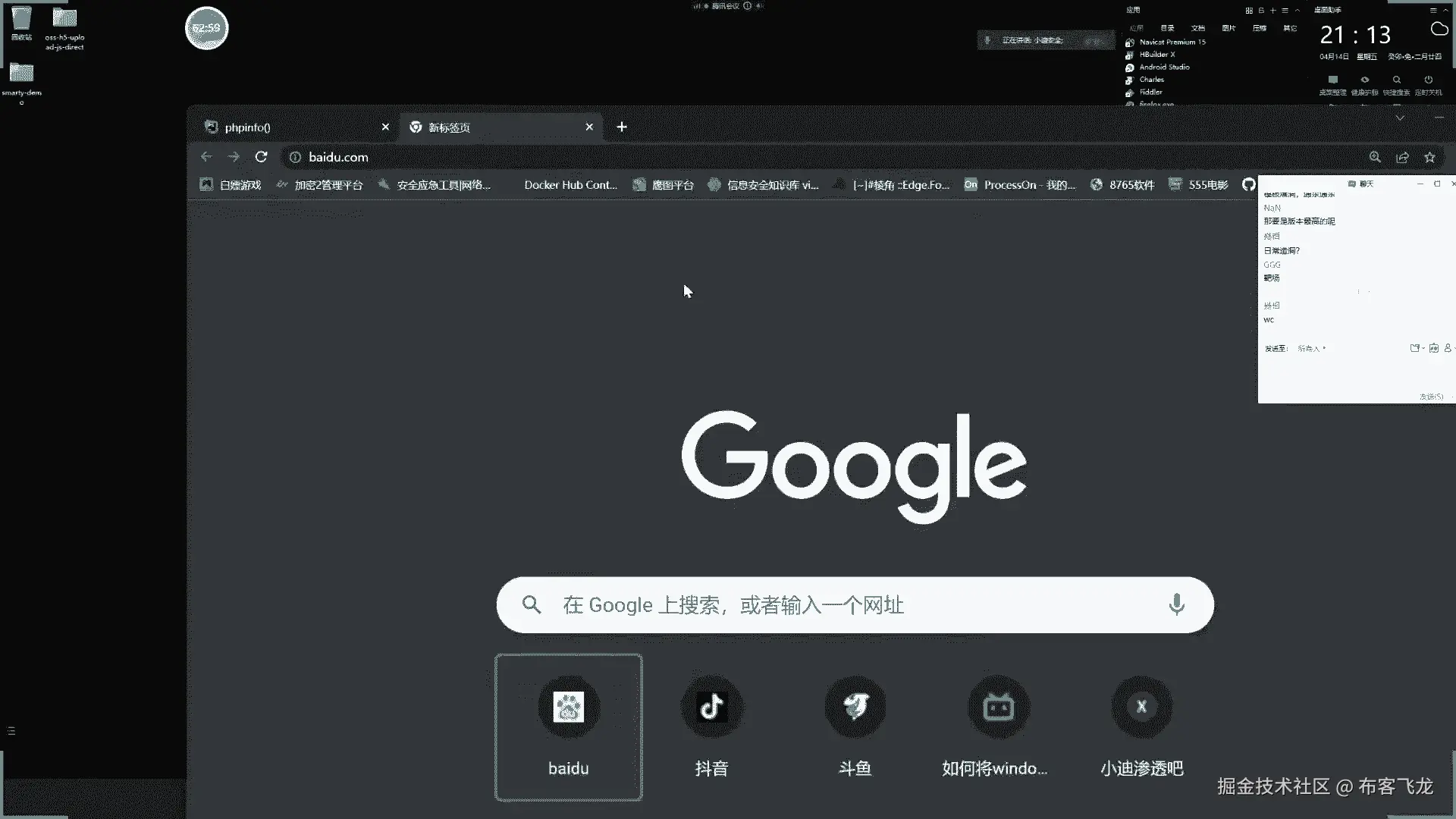Expand the tab search chevron in the Chrome title bar
1456x819 pixels.
[x=1400, y=118]
